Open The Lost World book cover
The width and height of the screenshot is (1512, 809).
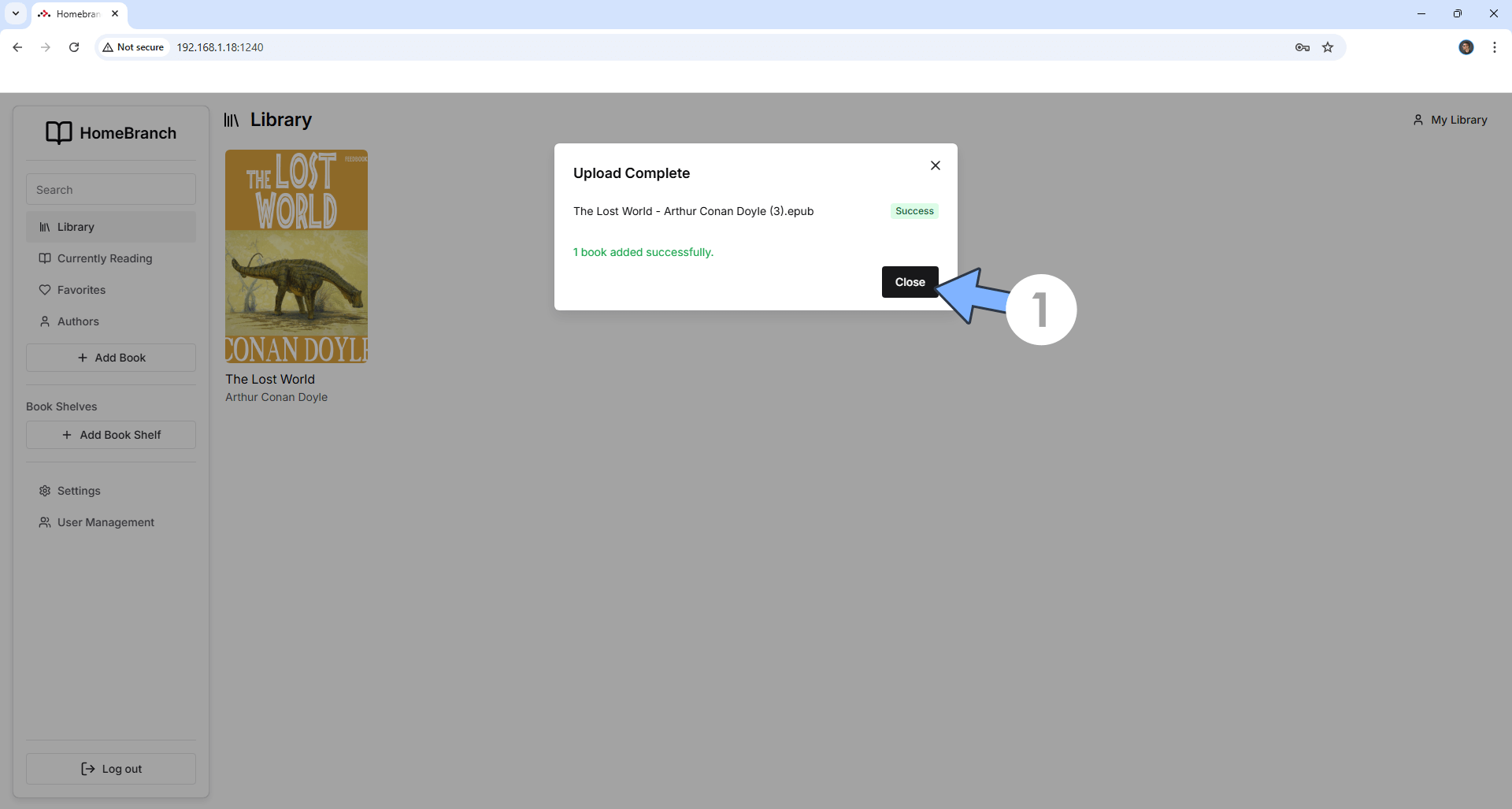pyautogui.click(x=296, y=257)
